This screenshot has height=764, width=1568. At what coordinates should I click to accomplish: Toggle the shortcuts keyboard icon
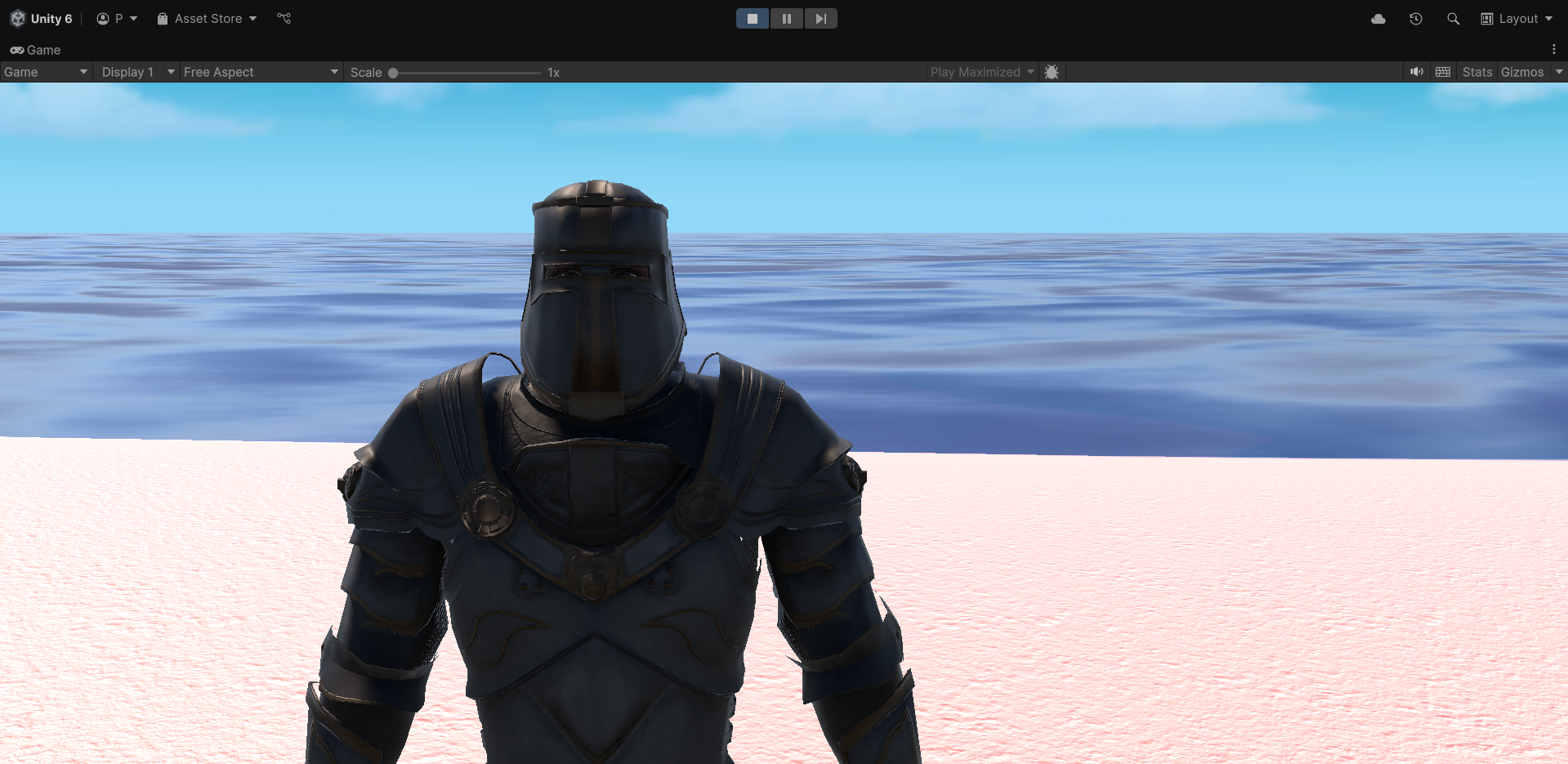1443,72
